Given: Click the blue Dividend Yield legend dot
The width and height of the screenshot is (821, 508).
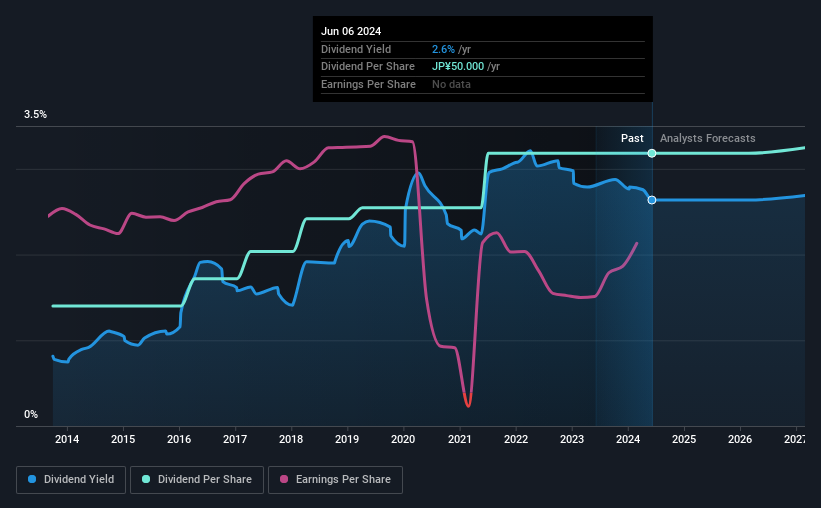Looking at the screenshot, I should click(x=32, y=479).
